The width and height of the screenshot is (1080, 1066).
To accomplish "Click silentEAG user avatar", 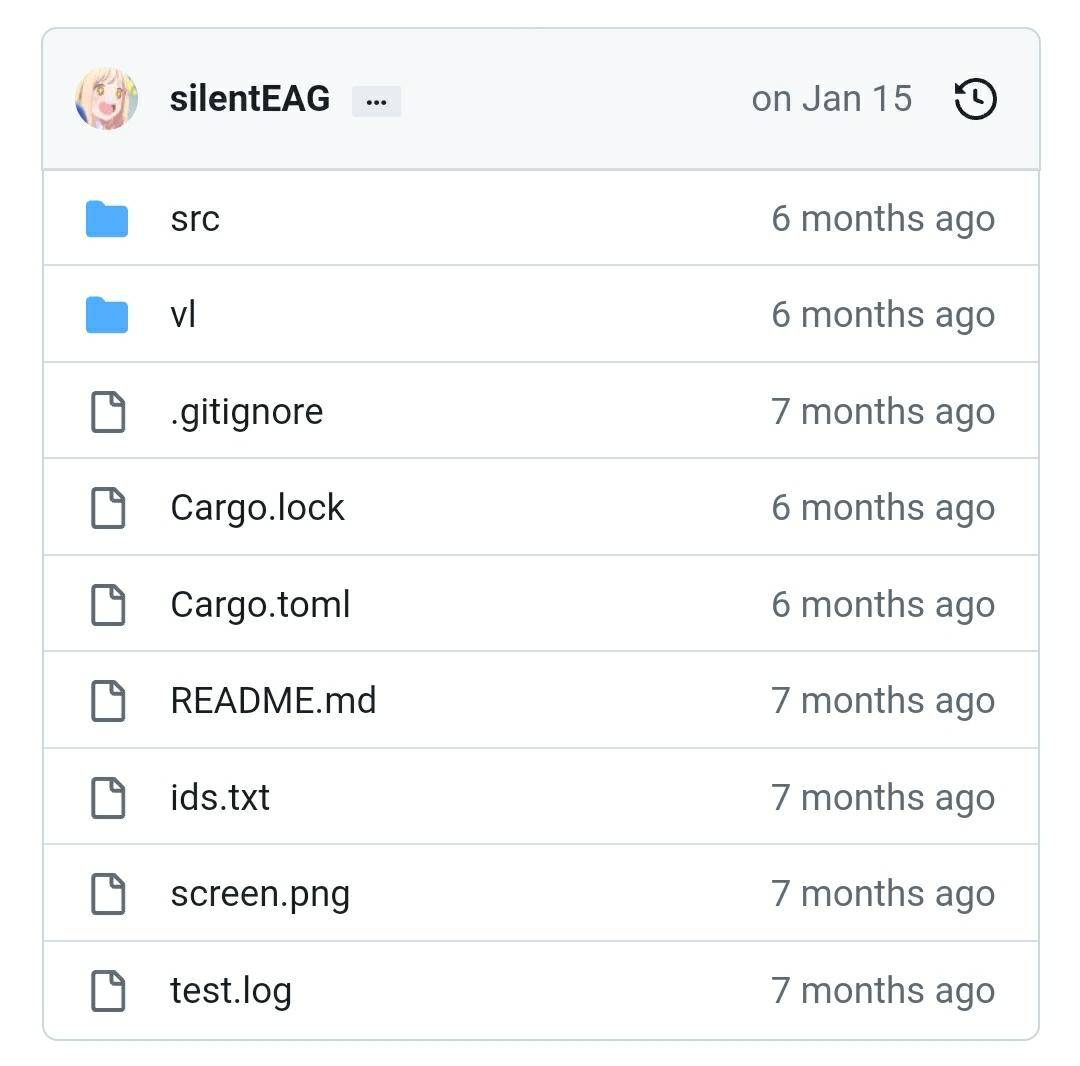I will pos(107,98).
